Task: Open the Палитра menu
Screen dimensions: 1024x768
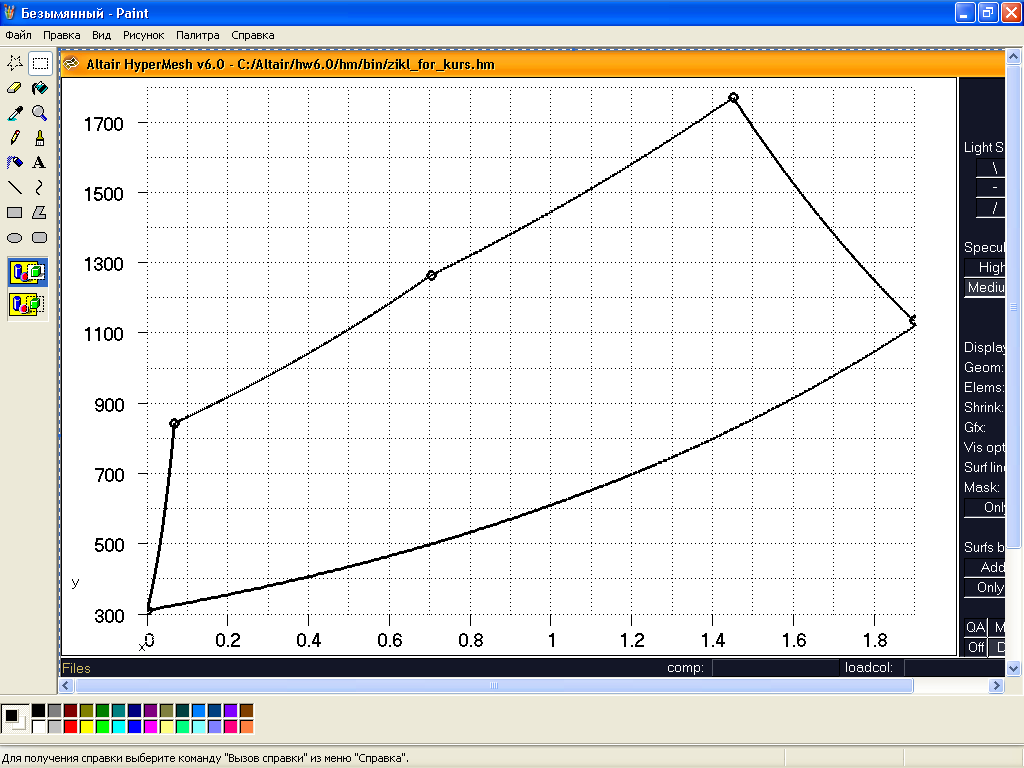Action: tap(198, 35)
